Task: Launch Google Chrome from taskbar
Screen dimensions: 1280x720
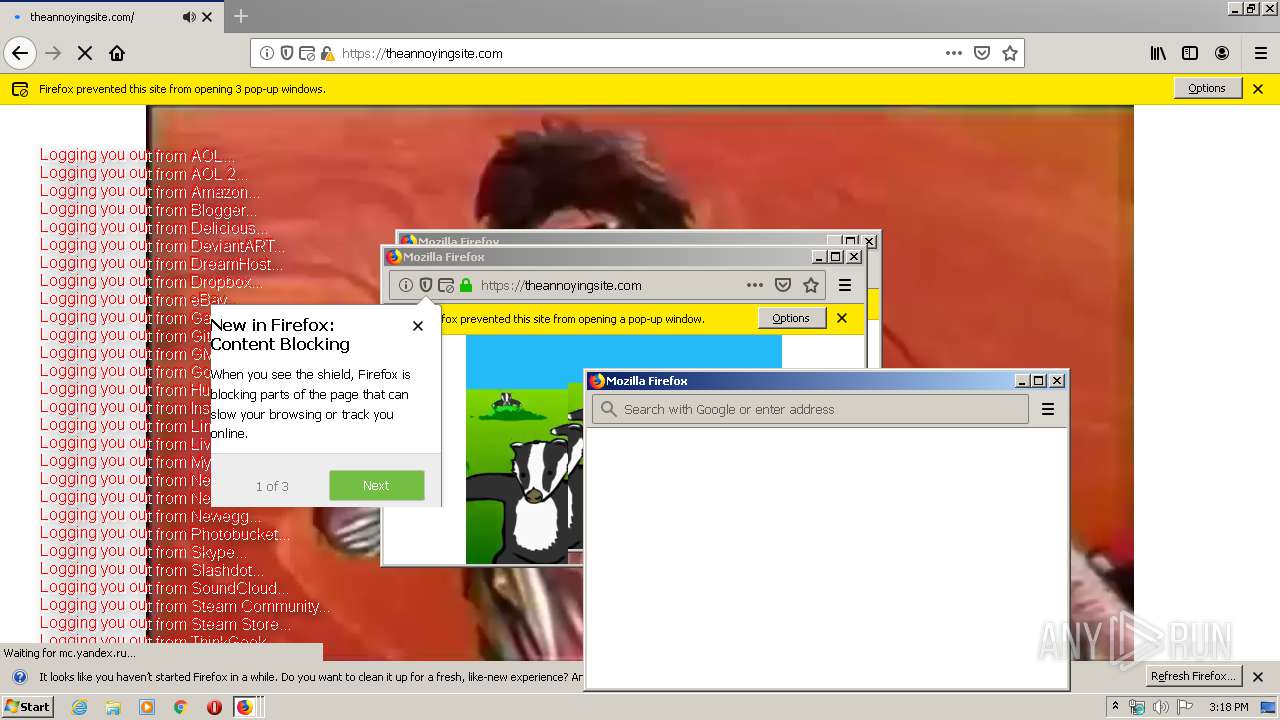Action: point(180,707)
